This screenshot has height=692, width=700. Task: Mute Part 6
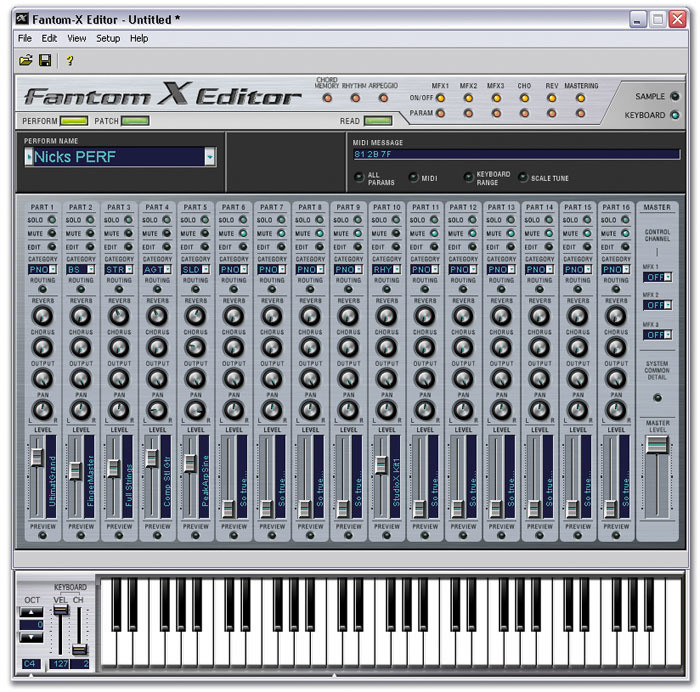tap(244, 232)
